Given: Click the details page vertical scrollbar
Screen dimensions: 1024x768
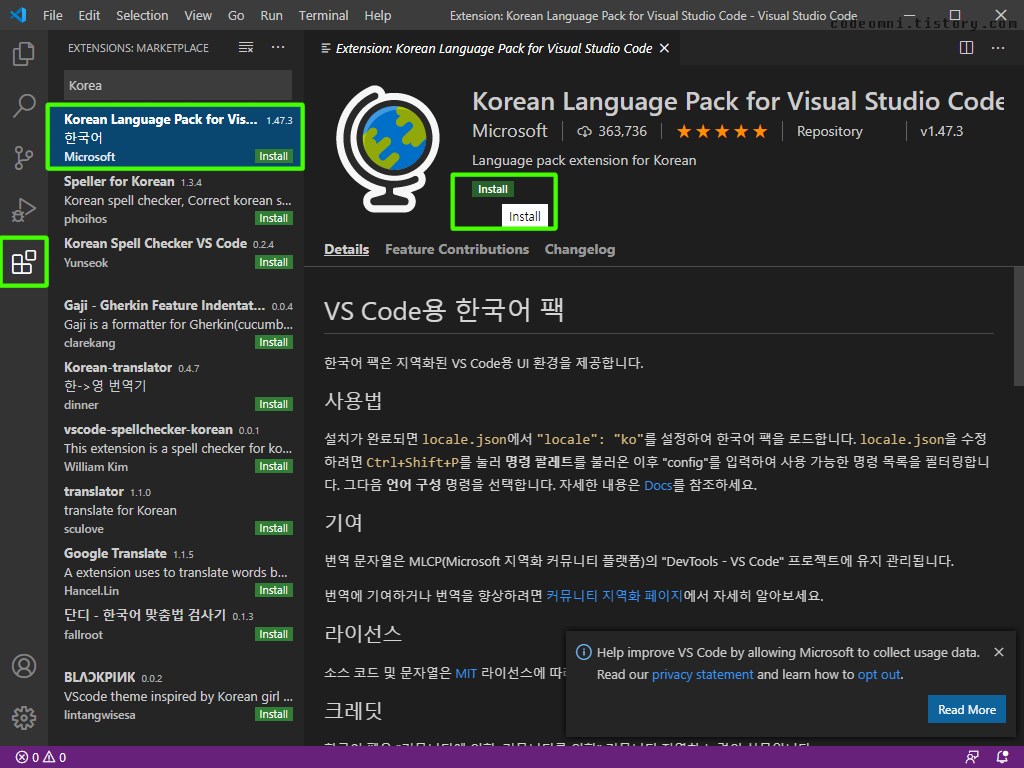Looking at the screenshot, I should click(1018, 327).
